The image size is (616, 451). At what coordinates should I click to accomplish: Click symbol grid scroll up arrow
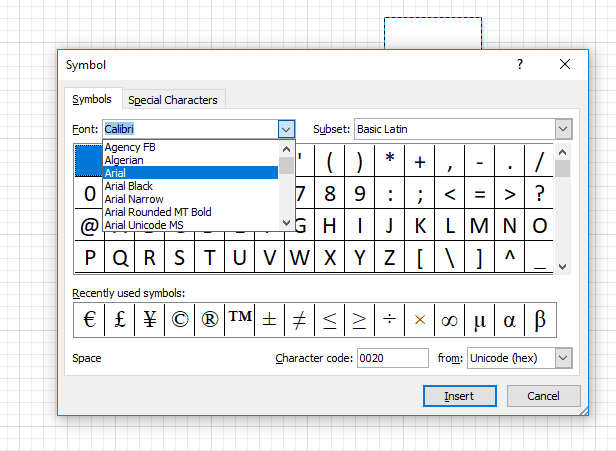563,152
